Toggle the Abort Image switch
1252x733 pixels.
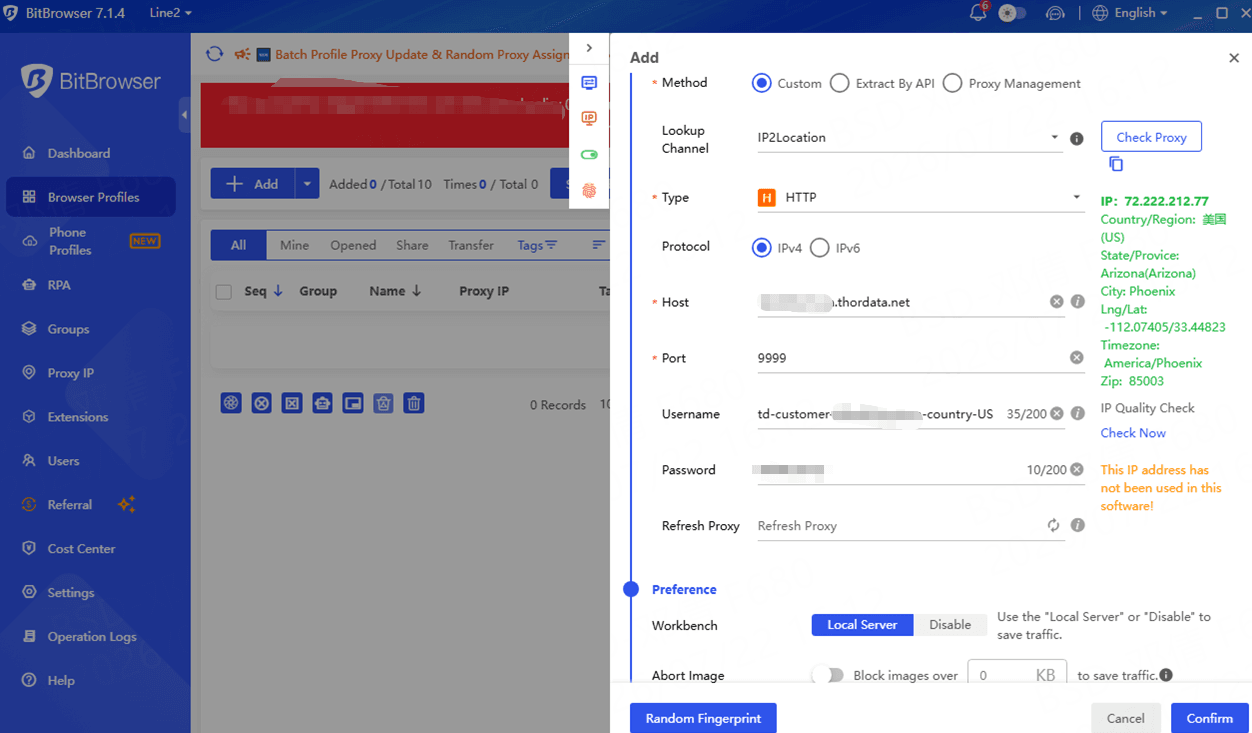tap(828, 675)
